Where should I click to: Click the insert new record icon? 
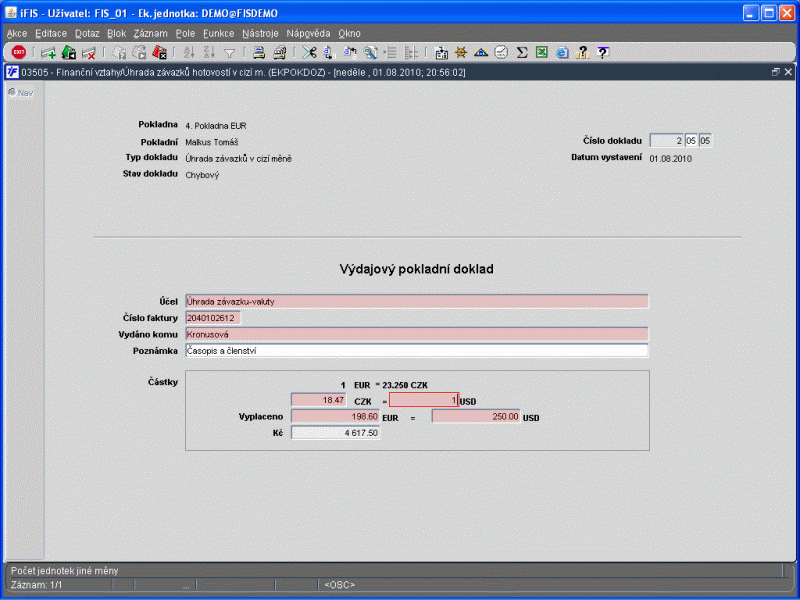point(48,52)
